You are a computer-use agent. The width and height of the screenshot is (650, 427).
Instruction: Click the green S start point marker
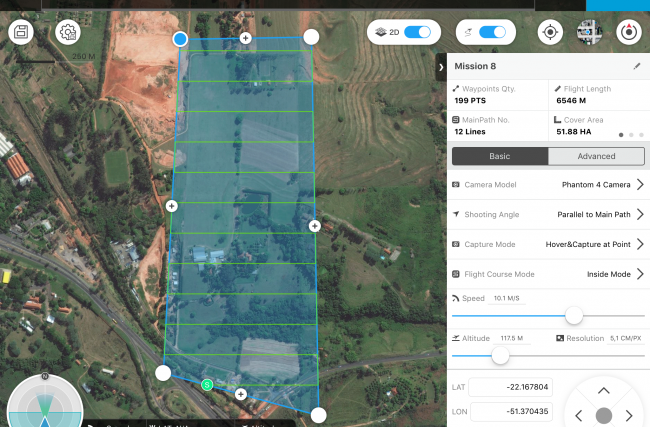(x=207, y=385)
